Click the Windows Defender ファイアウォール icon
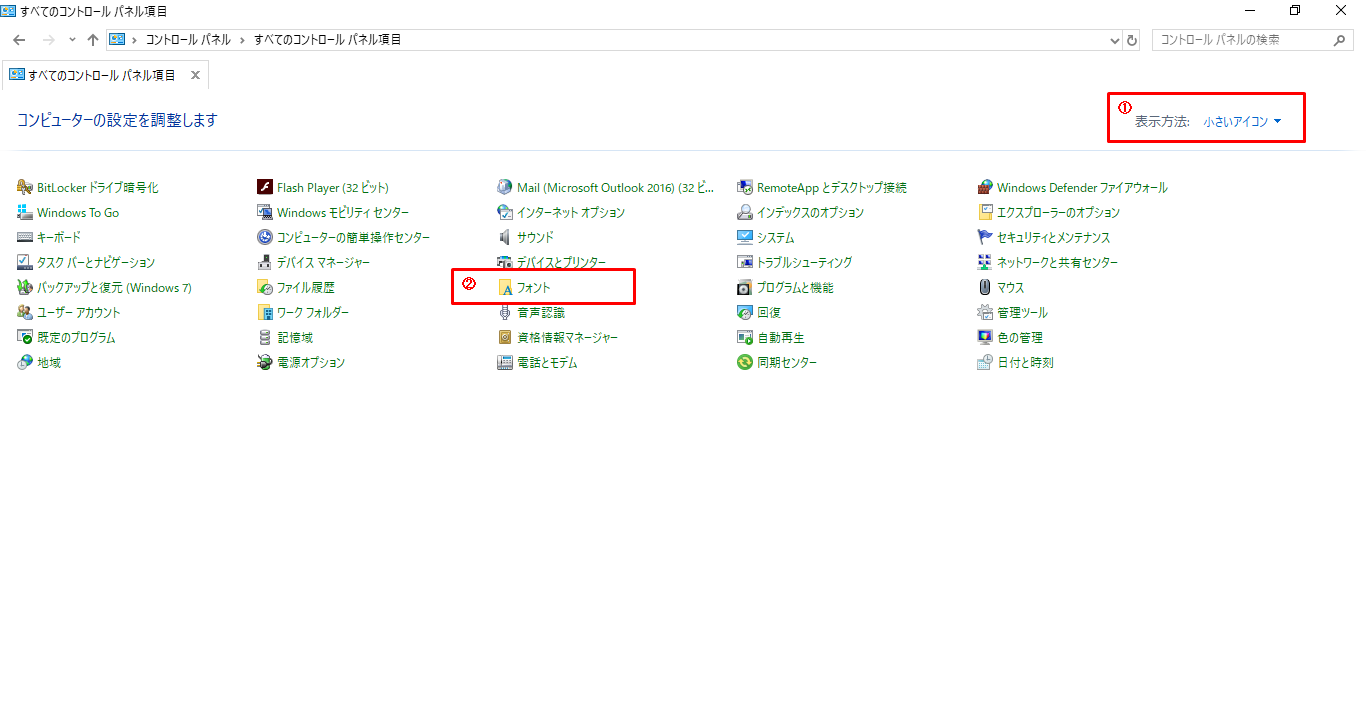1366x728 pixels. (985, 188)
